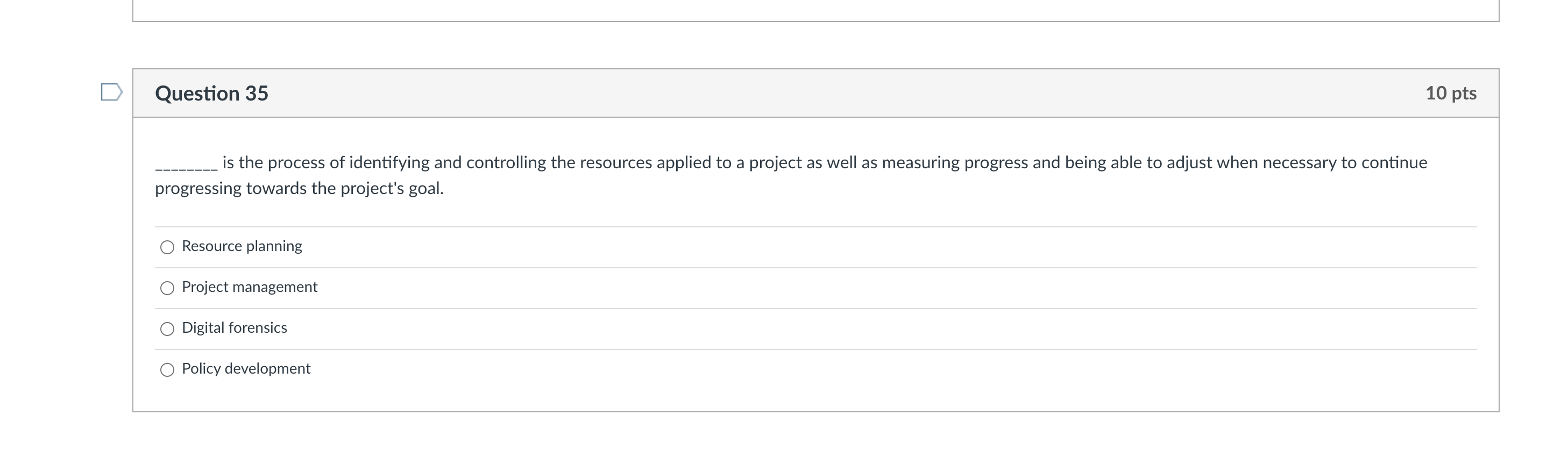This screenshot has height=472, width=1568.
Task: Click the empty space in the Policy development row
Action: pyautogui.click(x=852, y=369)
